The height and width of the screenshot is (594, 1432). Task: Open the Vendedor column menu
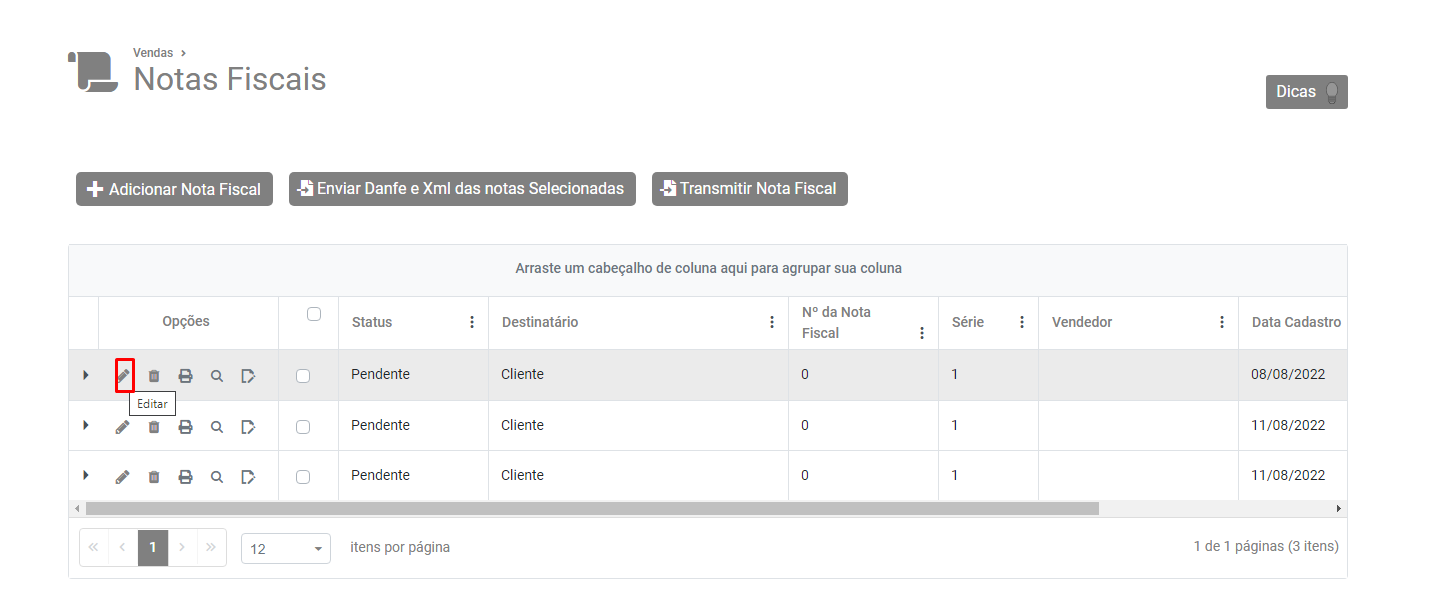click(x=1222, y=323)
